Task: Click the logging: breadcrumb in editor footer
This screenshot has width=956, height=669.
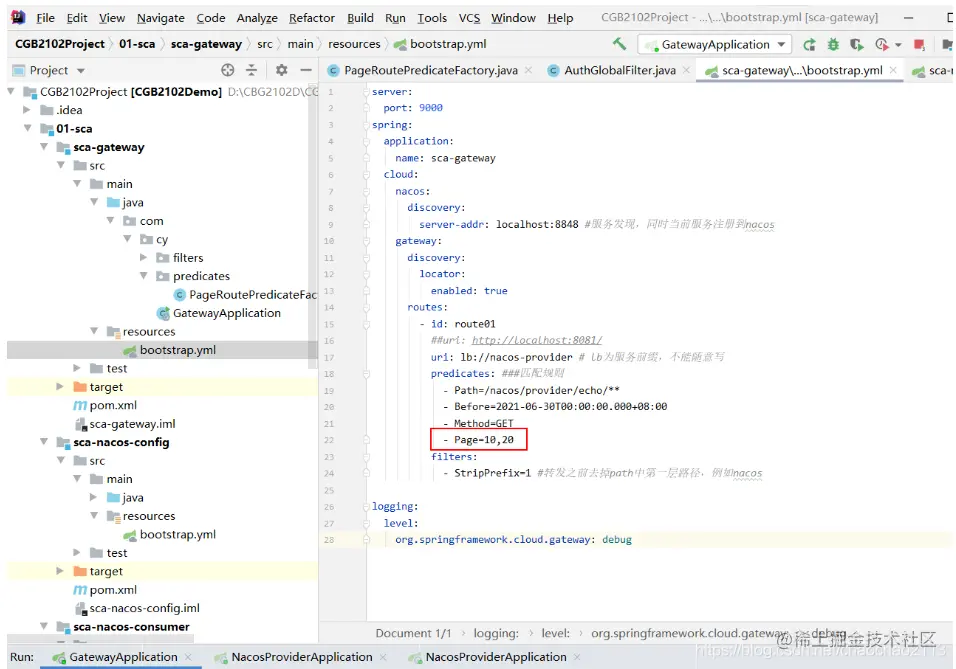Action: click(496, 633)
